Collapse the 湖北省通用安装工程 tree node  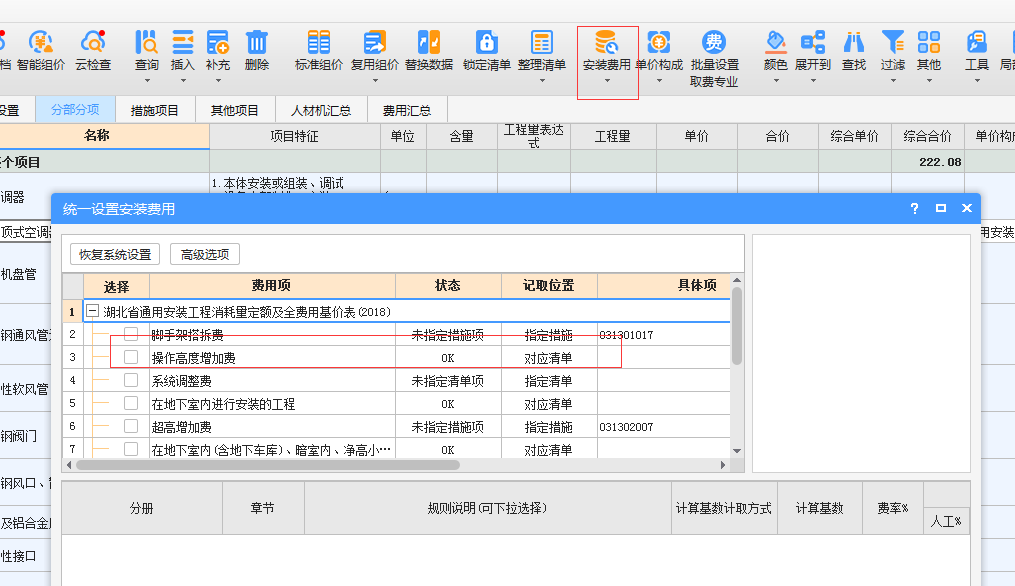(91, 310)
